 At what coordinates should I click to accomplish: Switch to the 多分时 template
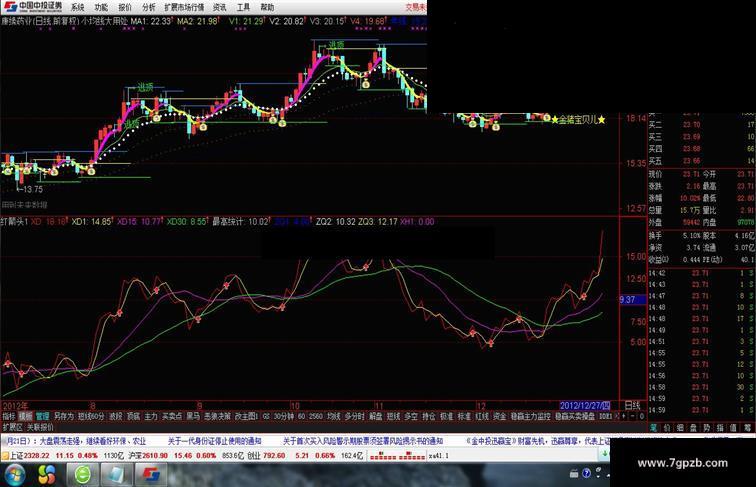click(x=354, y=416)
